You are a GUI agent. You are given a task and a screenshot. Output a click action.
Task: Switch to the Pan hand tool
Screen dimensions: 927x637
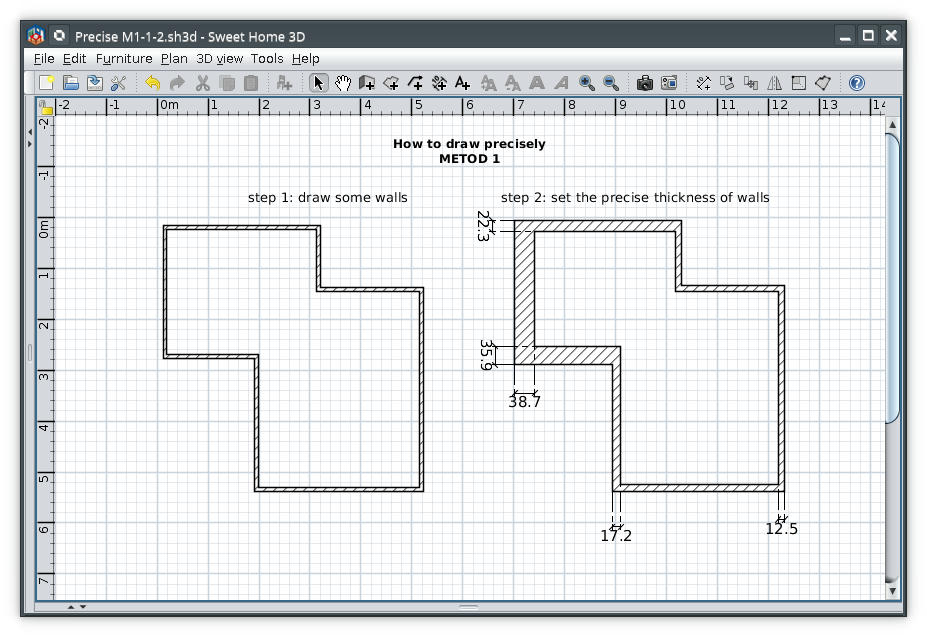pos(343,83)
